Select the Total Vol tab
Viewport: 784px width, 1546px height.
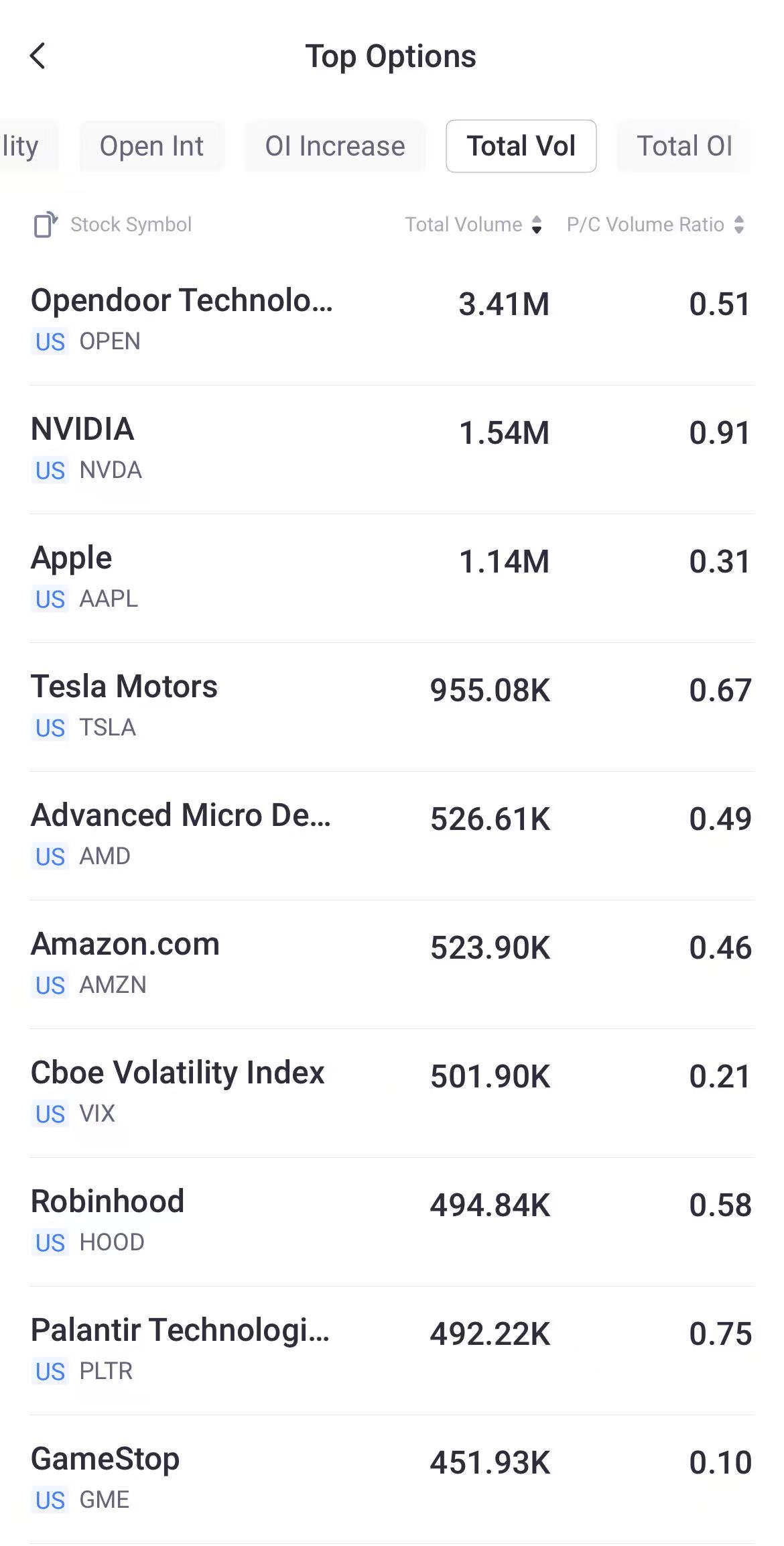pyautogui.click(x=521, y=146)
